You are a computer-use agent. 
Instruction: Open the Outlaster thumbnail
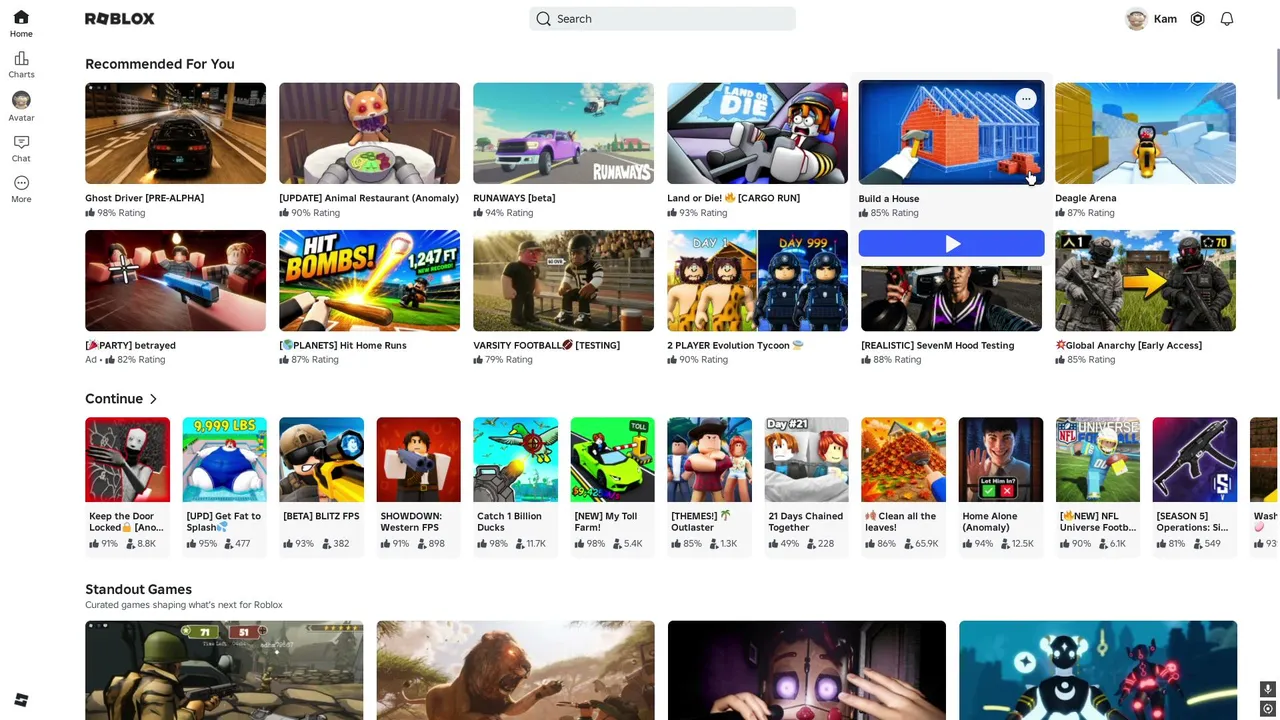coord(709,459)
